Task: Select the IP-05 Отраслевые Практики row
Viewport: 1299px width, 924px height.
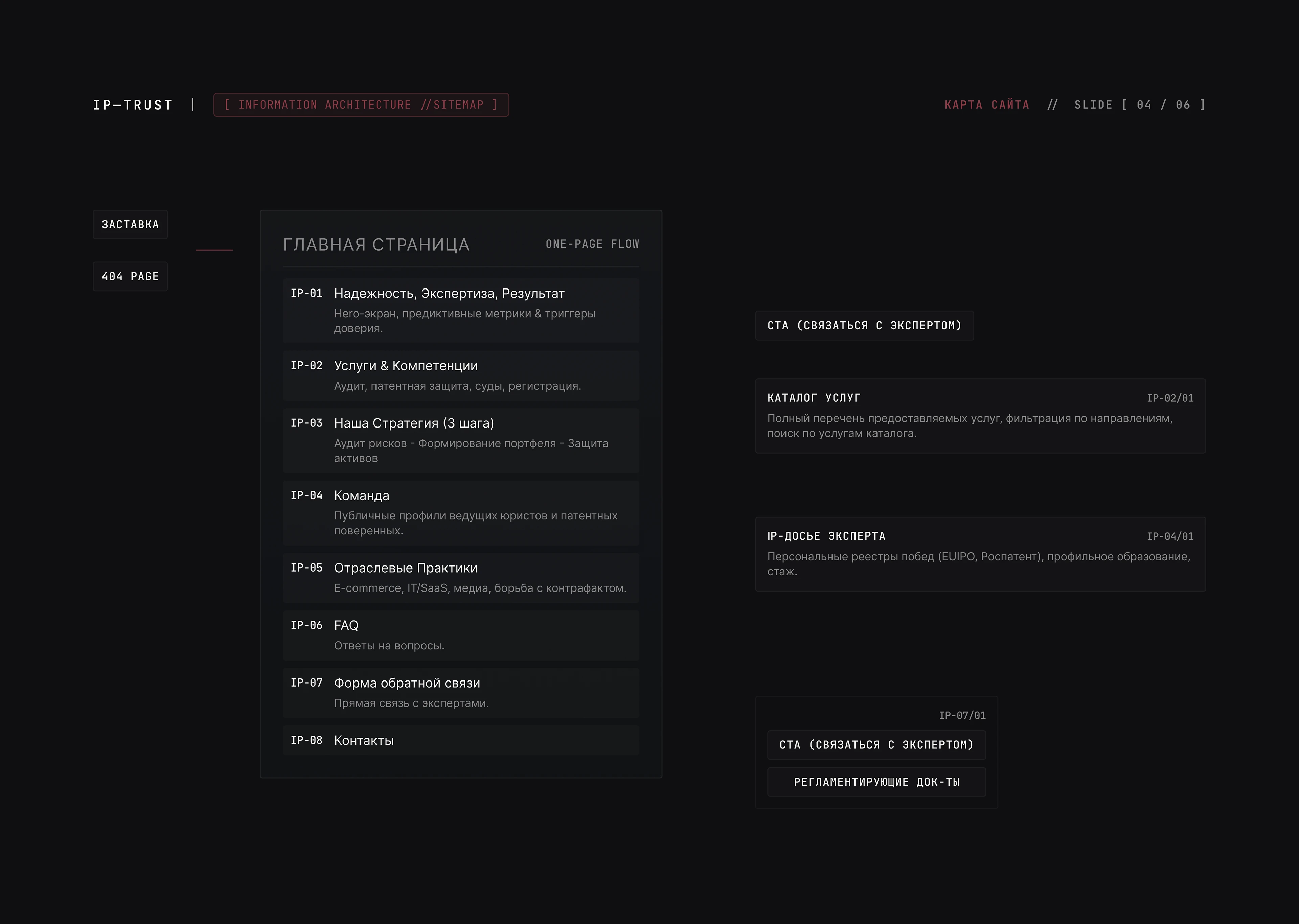Action: pyautogui.click(x=461, y=578)
